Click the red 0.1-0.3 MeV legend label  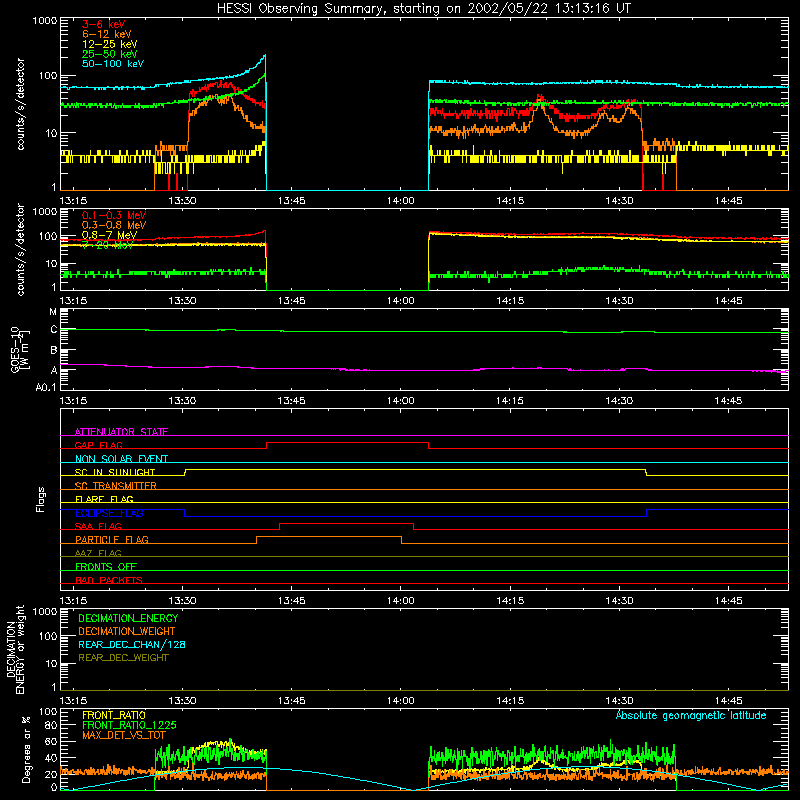coord(114,215)
